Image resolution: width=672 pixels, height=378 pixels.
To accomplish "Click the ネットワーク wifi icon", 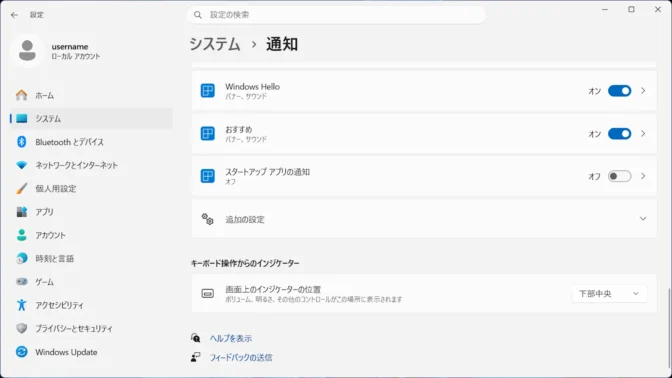I will (21, 165).
